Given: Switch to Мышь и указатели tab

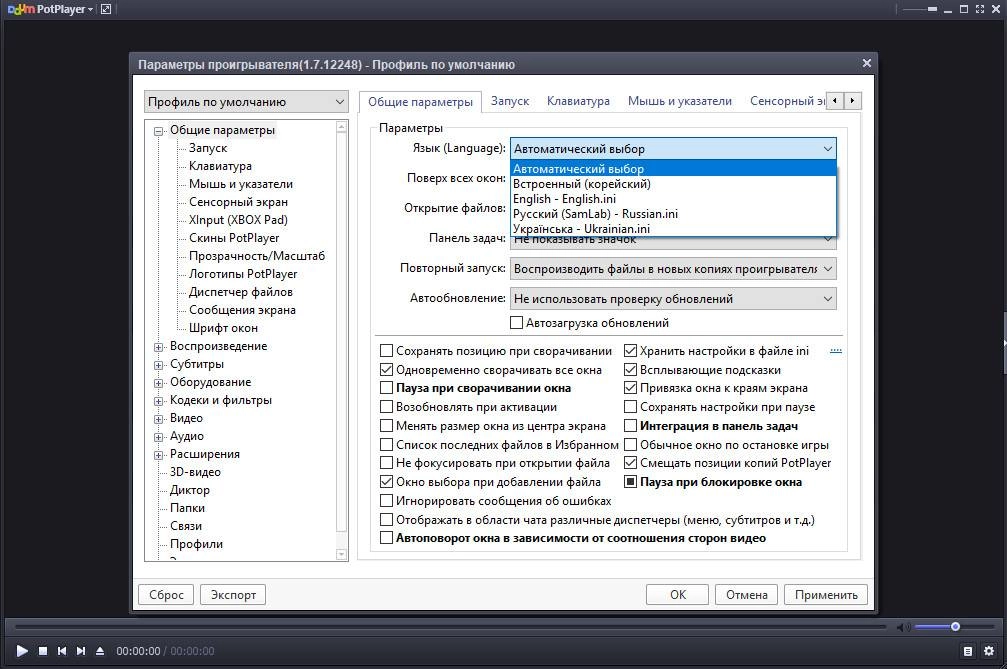Looking at the screenshot, I should point(679,101).
